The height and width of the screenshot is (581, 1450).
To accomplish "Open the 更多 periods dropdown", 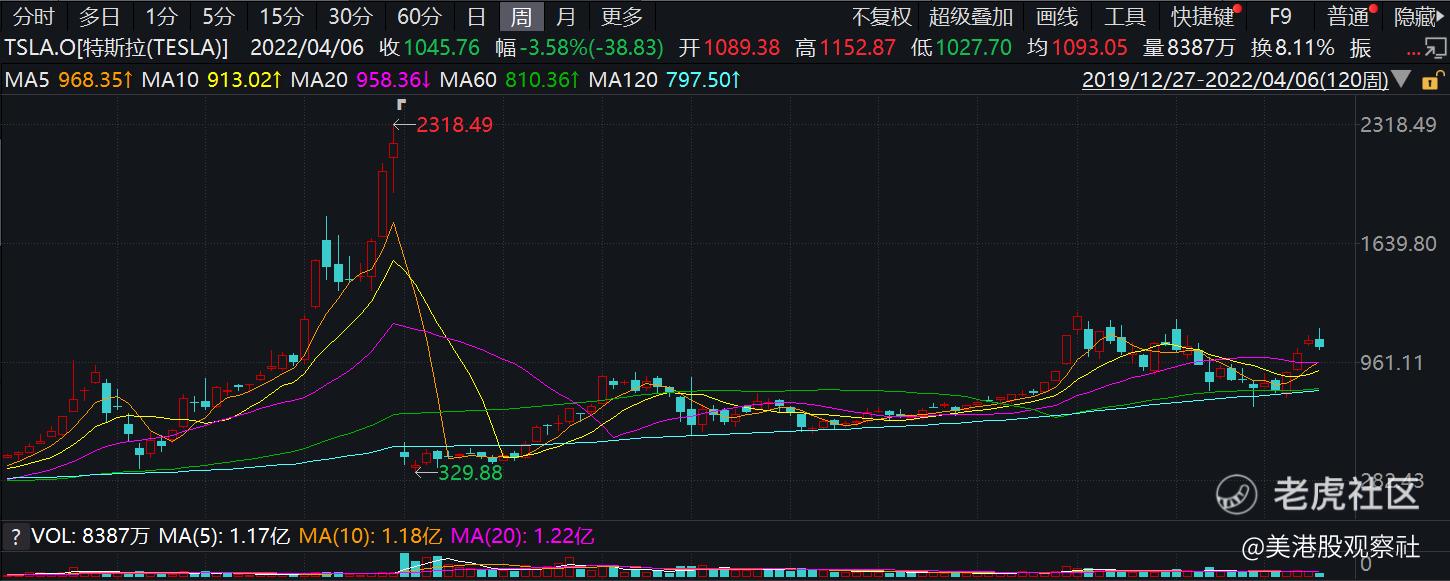I will 620,16.
